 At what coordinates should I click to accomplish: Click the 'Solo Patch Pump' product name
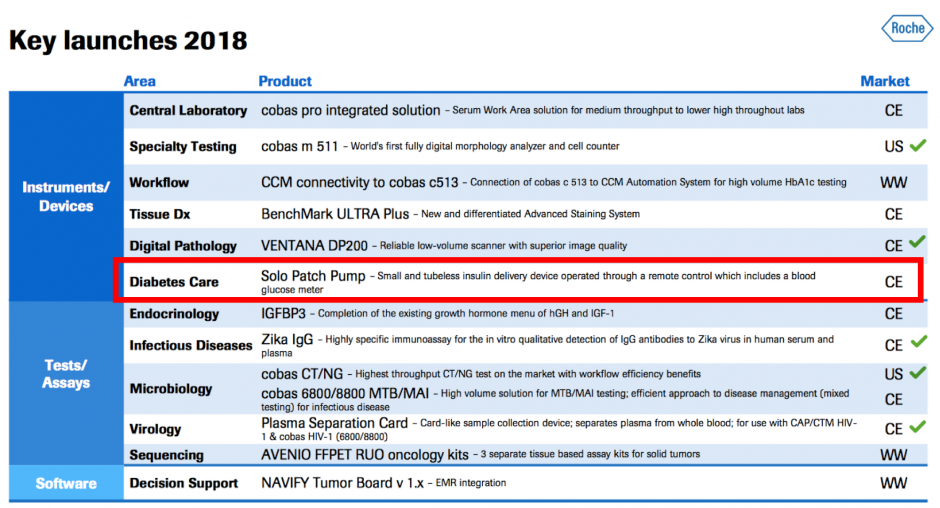pos(313,276)
